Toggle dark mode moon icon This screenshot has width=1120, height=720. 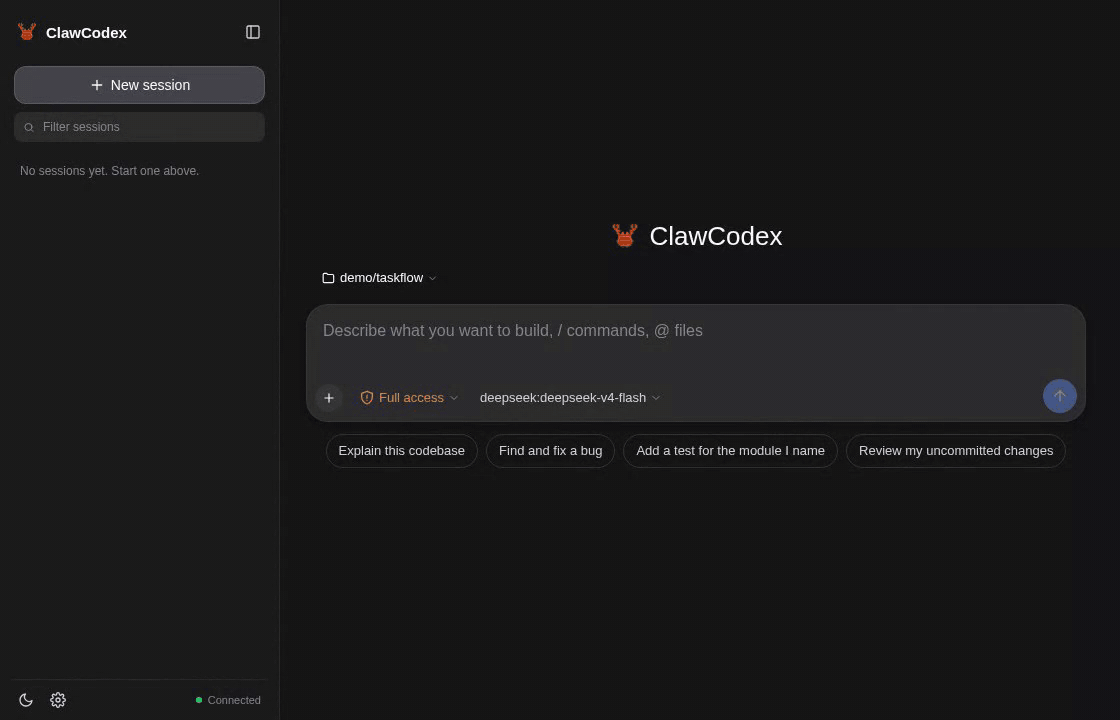[26, 700]
